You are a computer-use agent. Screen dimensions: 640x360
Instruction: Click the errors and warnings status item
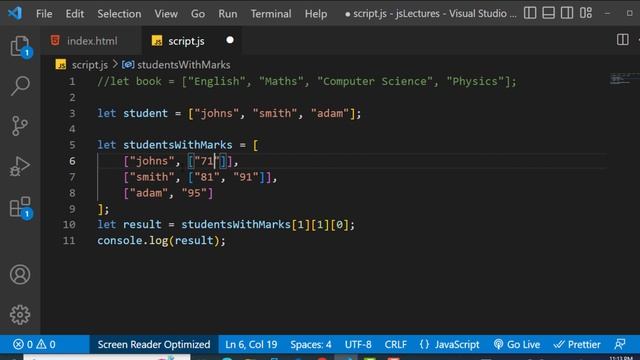click(x=34, y=344)
